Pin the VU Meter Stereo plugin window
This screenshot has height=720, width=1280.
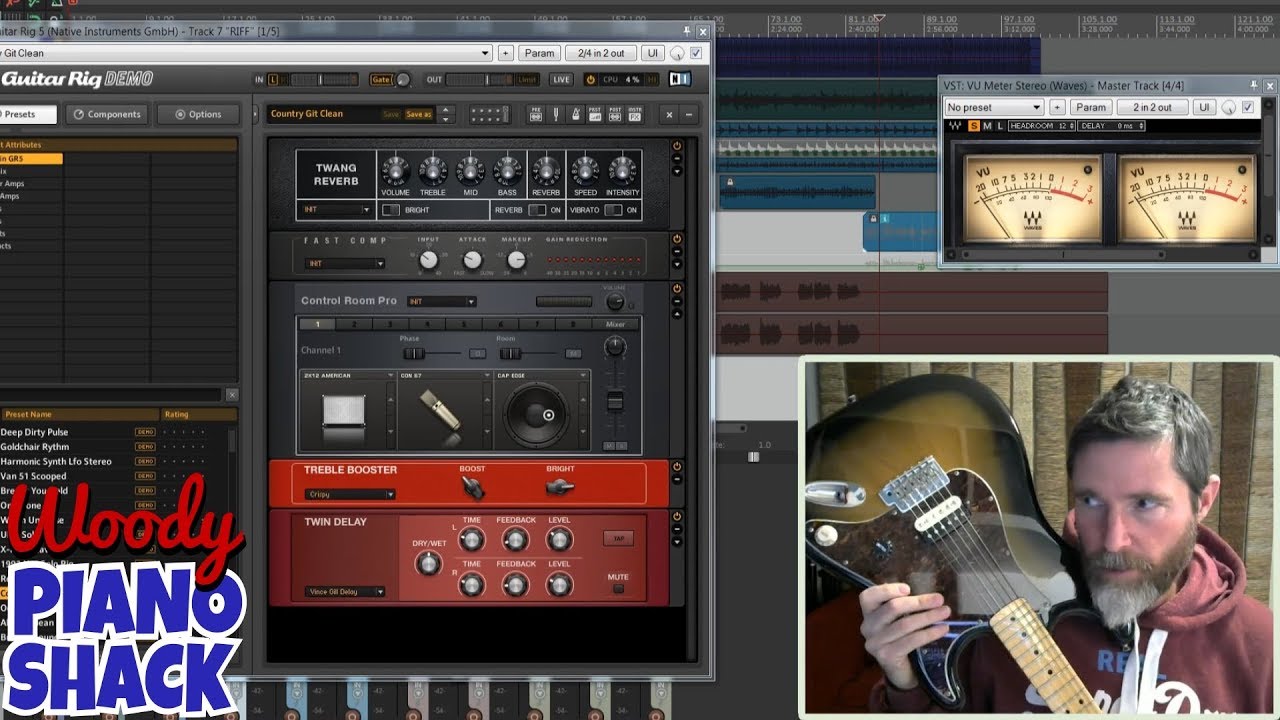point(1254,86)
